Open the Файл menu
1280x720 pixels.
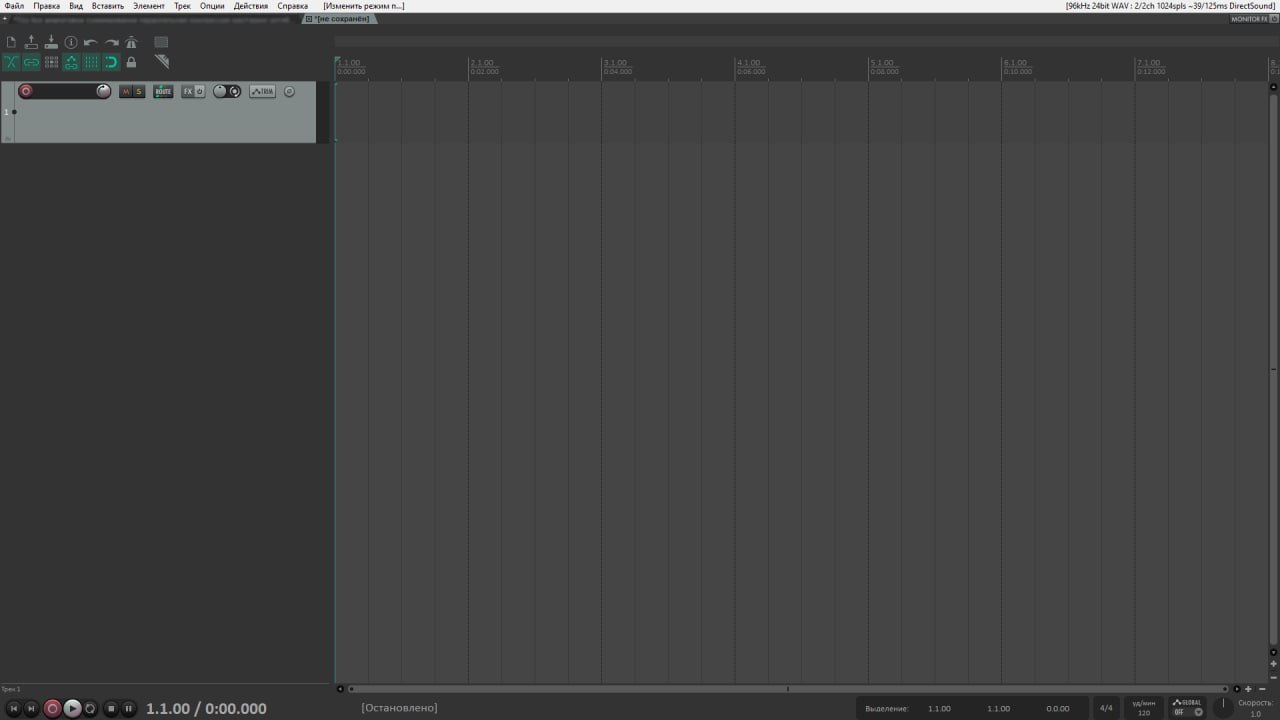click(14, 6)
